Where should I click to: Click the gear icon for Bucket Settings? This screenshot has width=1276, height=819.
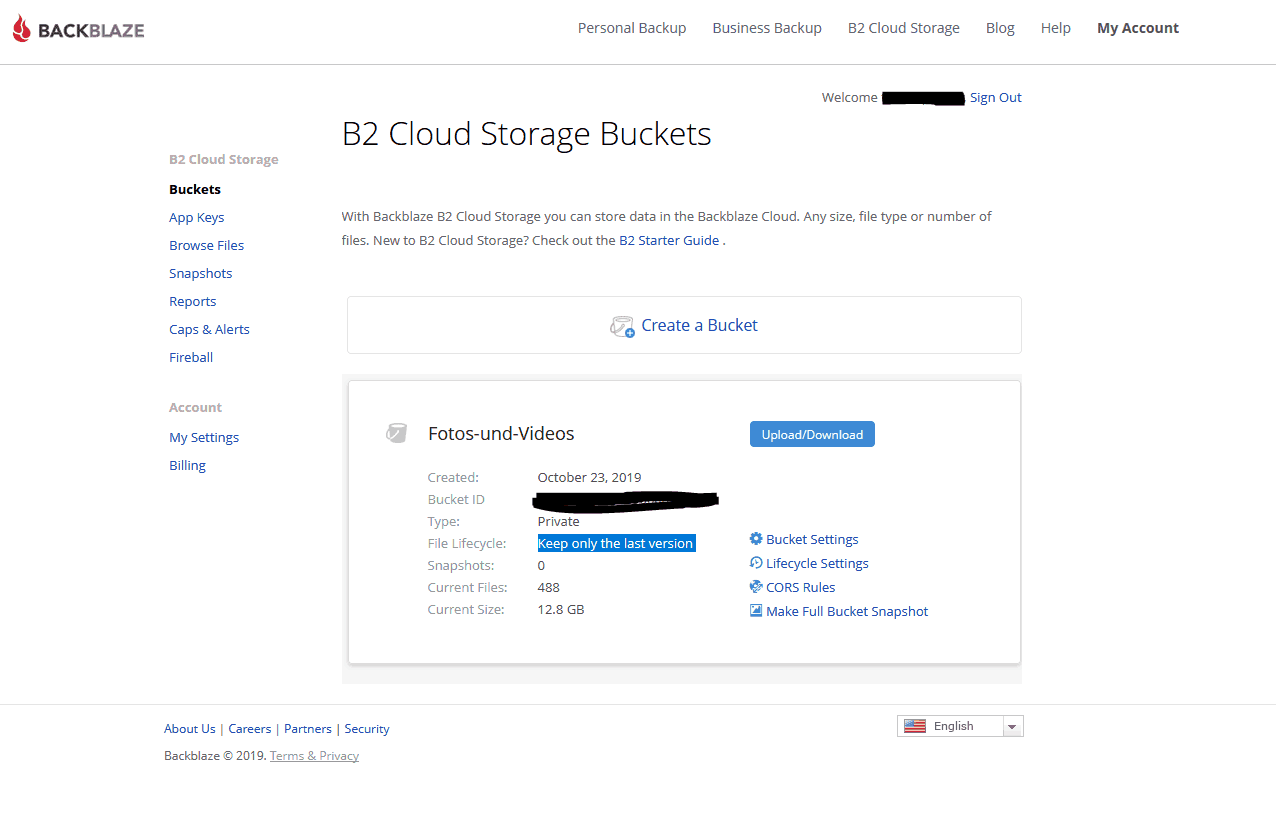(756, 539)
